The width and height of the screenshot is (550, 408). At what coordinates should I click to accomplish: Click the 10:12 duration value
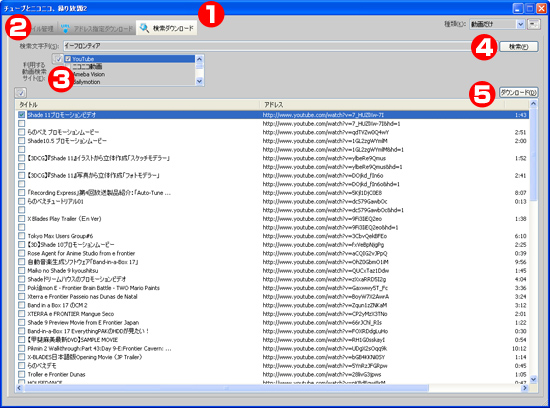pos(519,348)
